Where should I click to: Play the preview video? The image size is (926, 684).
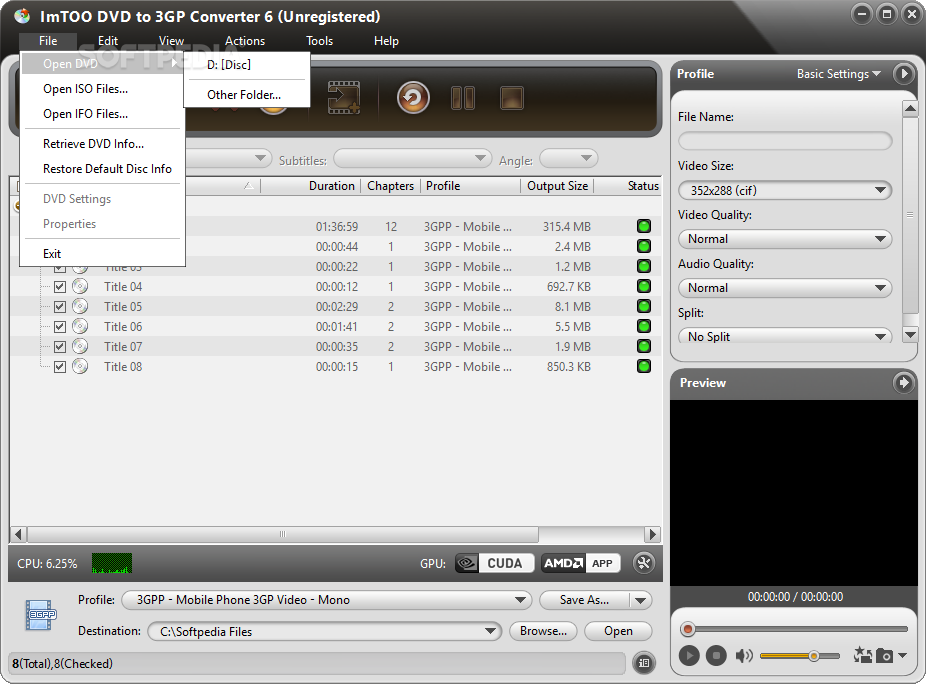click(x=689, y=655)
